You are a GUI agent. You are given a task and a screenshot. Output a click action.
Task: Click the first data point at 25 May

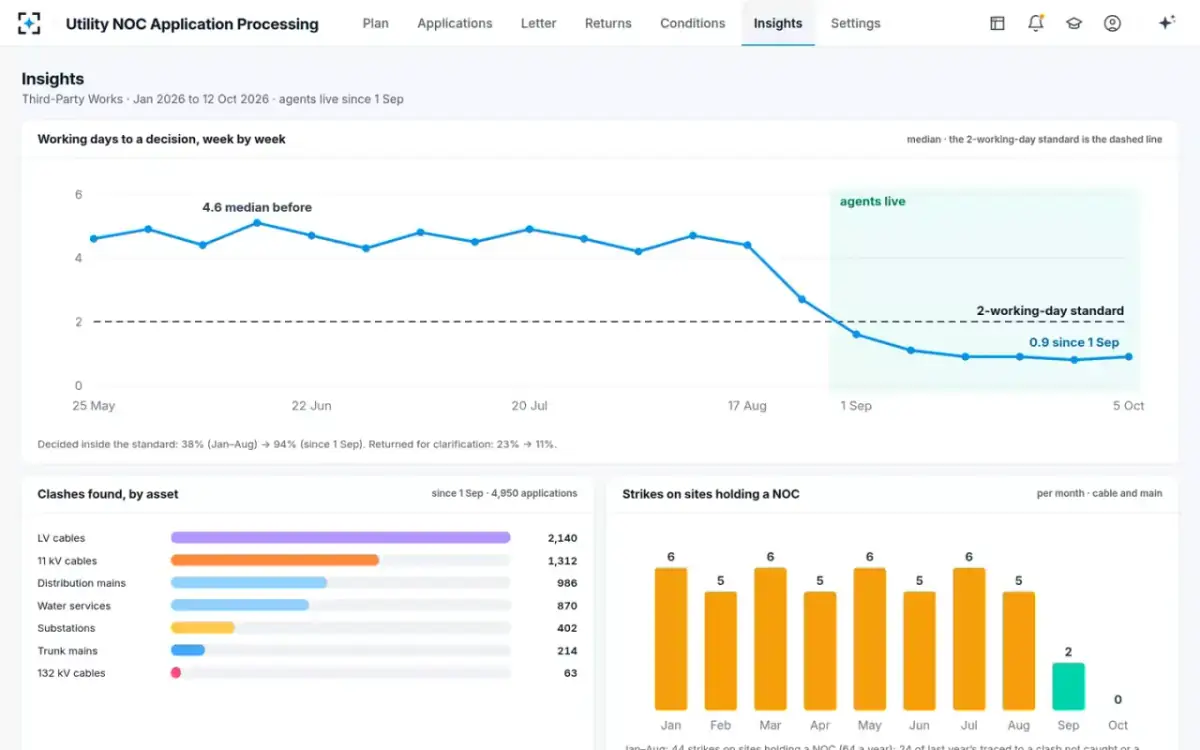click(x=94, y=238)
